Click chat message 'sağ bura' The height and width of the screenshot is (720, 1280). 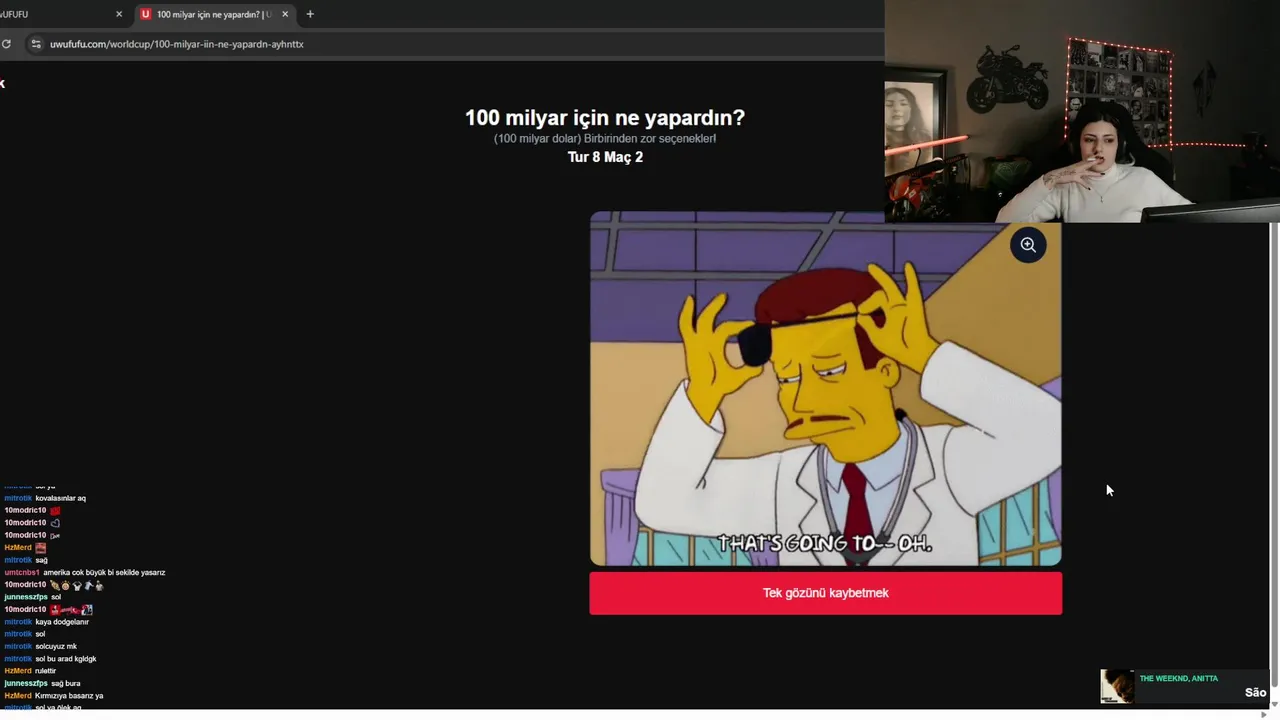click(65, 683)
